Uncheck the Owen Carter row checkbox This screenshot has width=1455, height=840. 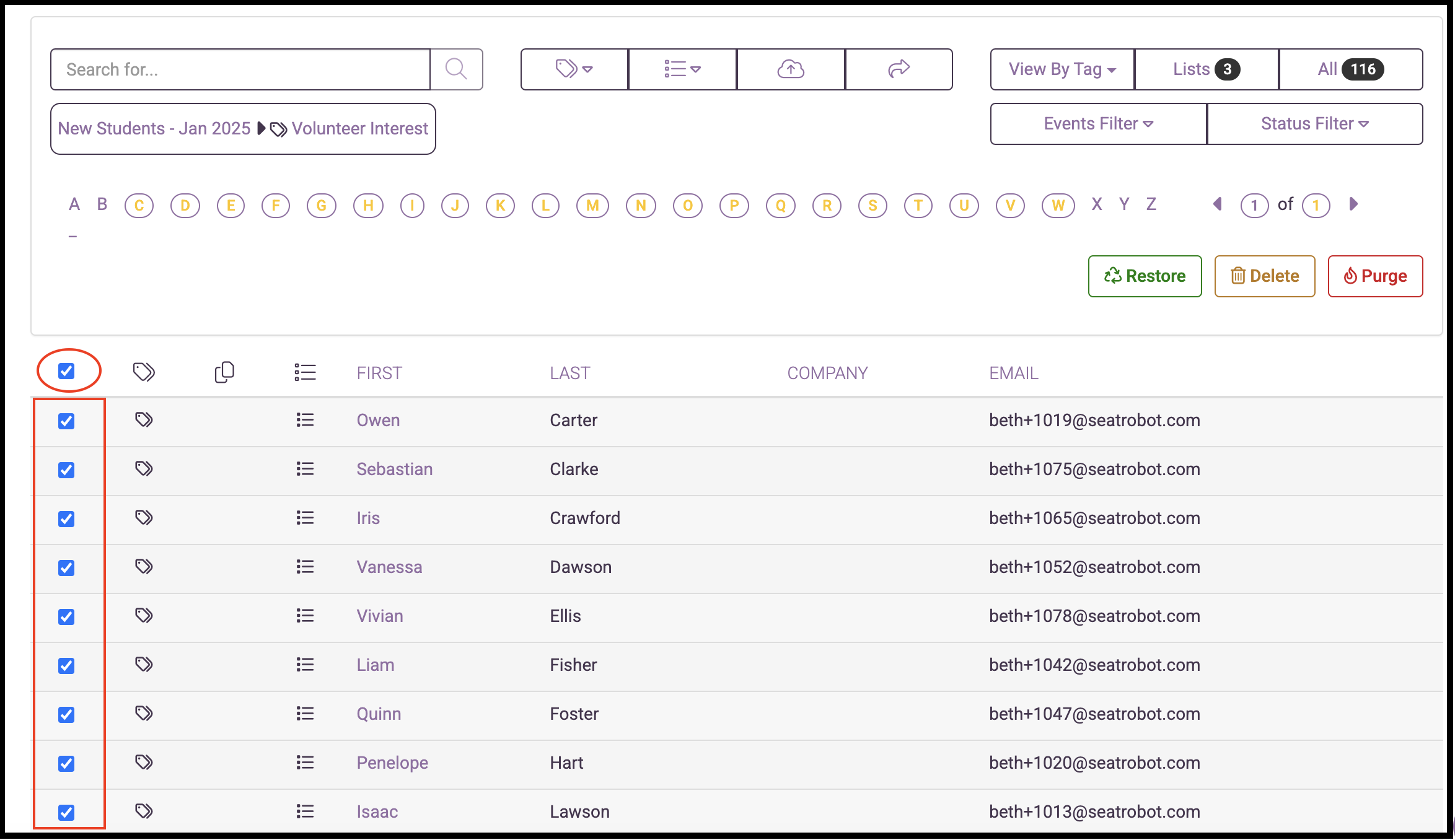coord(66,421)
